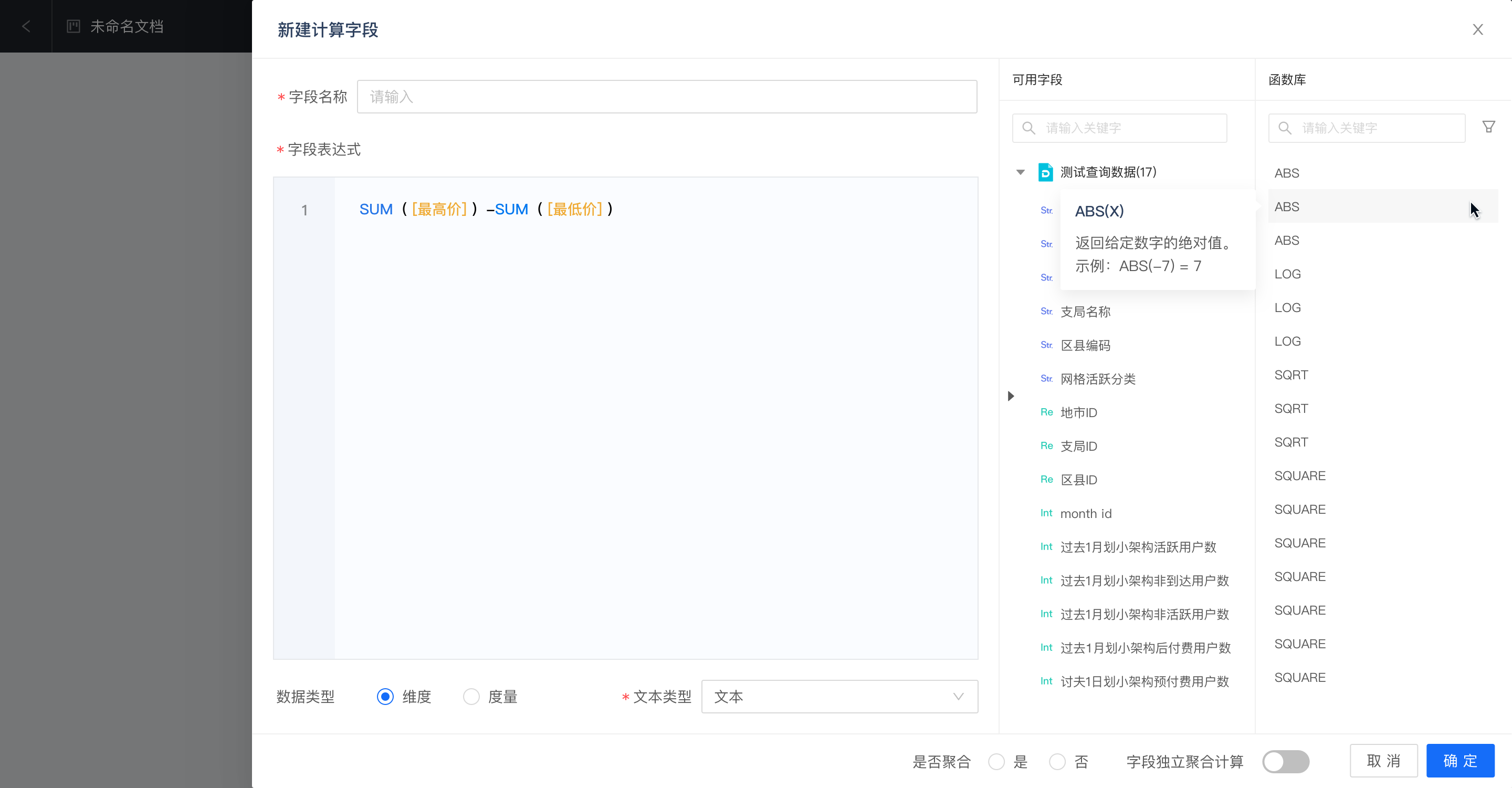Click the Str type icon for 区县编码

pyautogui.click(x=1046, y=345)
